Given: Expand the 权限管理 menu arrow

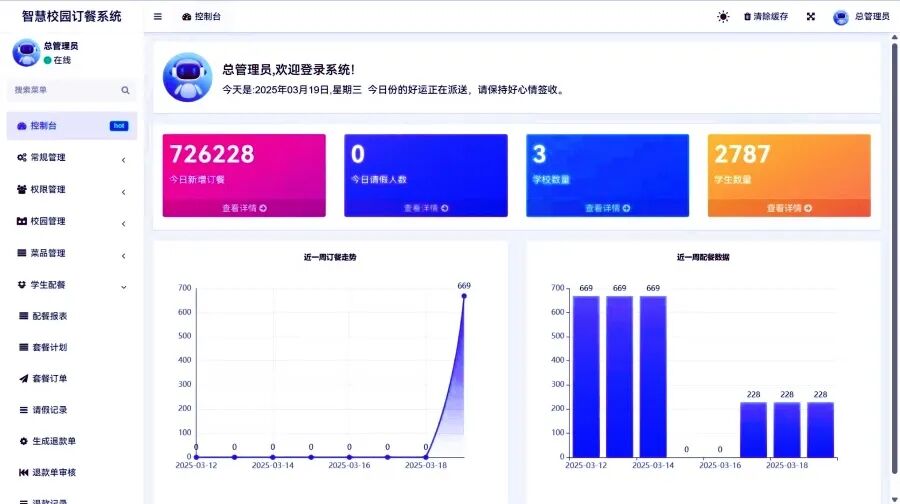Looking at the screenshot, I should [x=123, y=192].
